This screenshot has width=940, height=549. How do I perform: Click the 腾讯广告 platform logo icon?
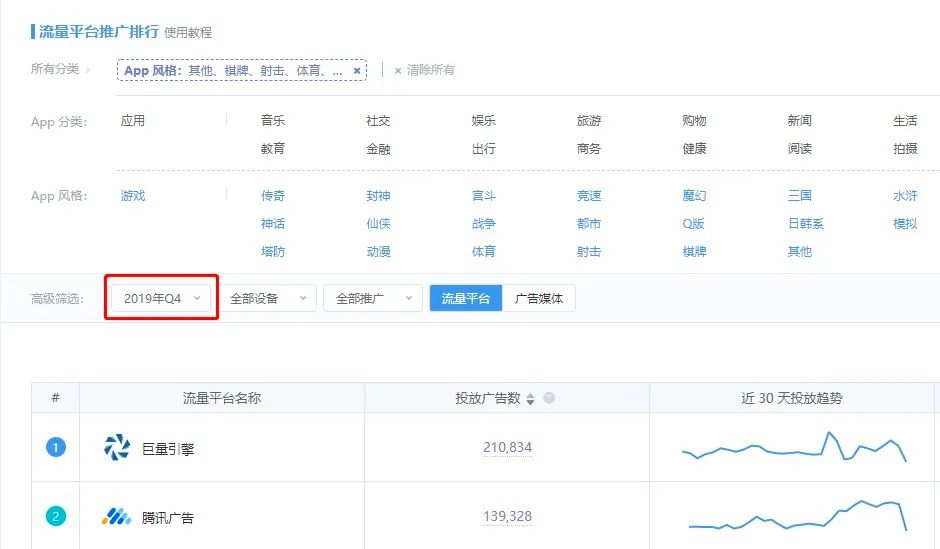pos(117,516)
